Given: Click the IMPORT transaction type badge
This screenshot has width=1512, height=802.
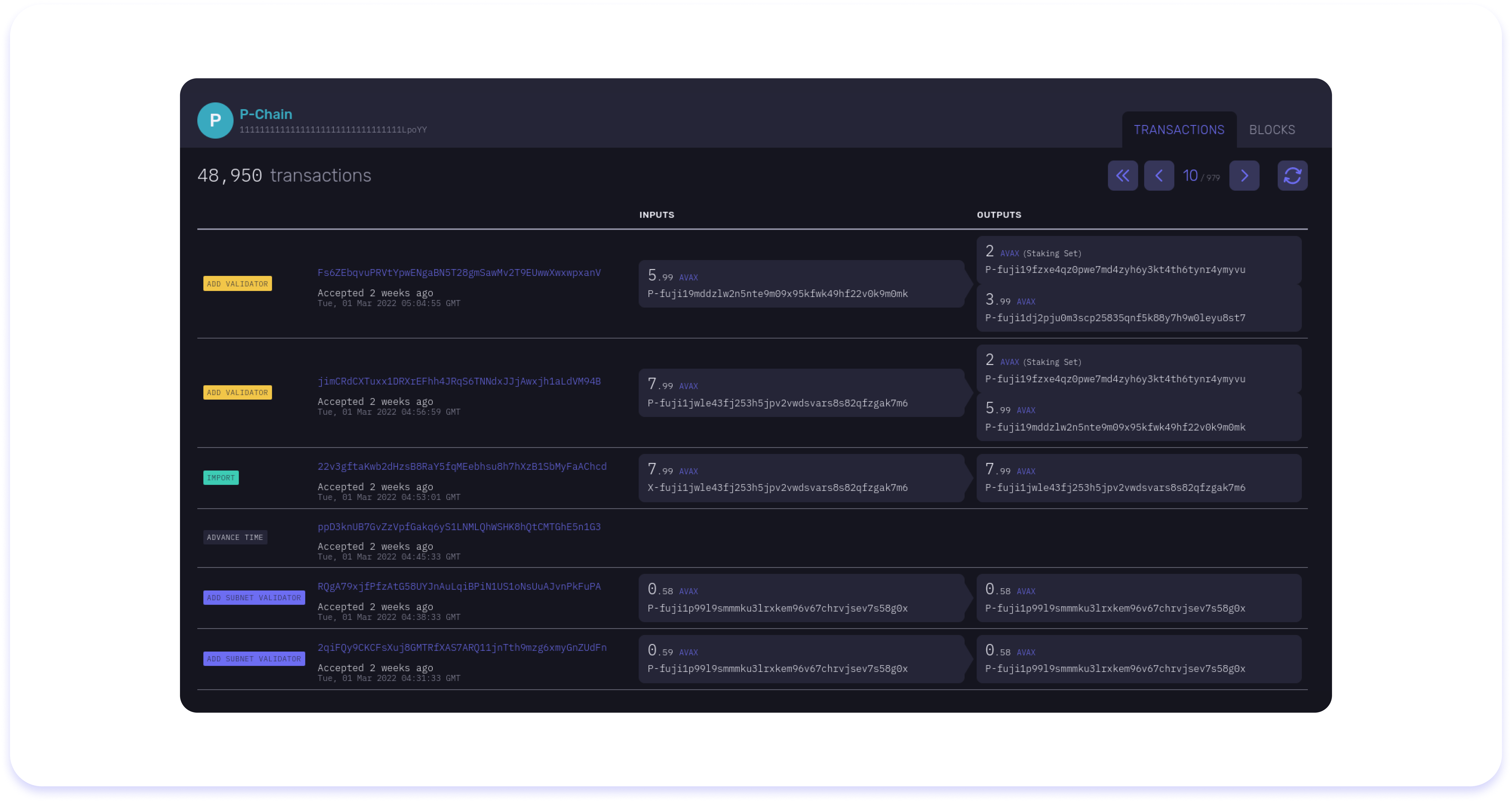Looking at the screenshot, I should 221,478.
